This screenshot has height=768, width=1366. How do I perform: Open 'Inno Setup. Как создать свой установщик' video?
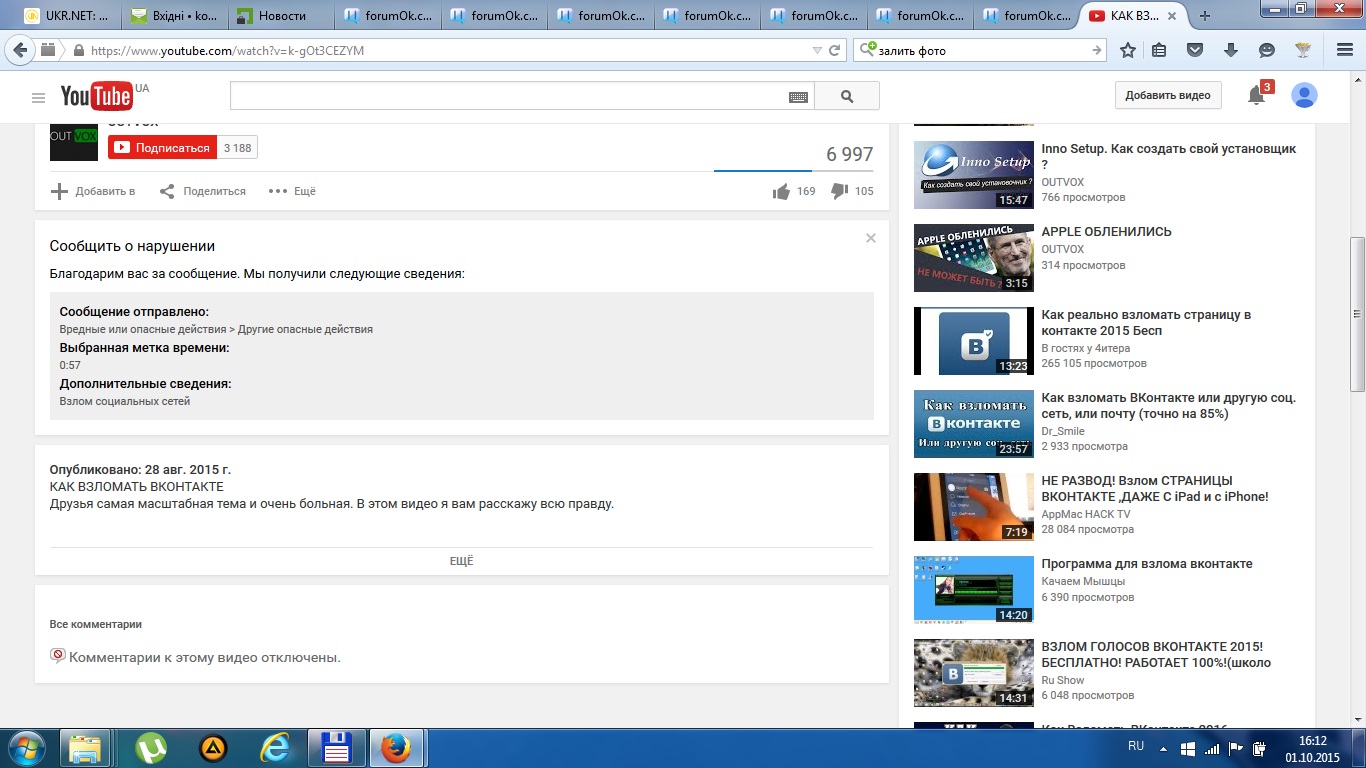1168,156
